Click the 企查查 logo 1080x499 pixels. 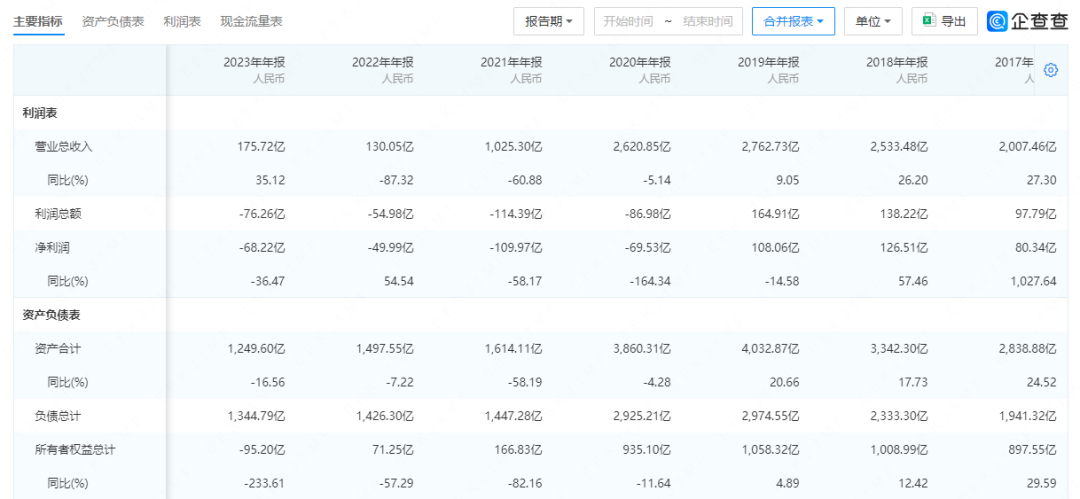tap(1027, 21)
